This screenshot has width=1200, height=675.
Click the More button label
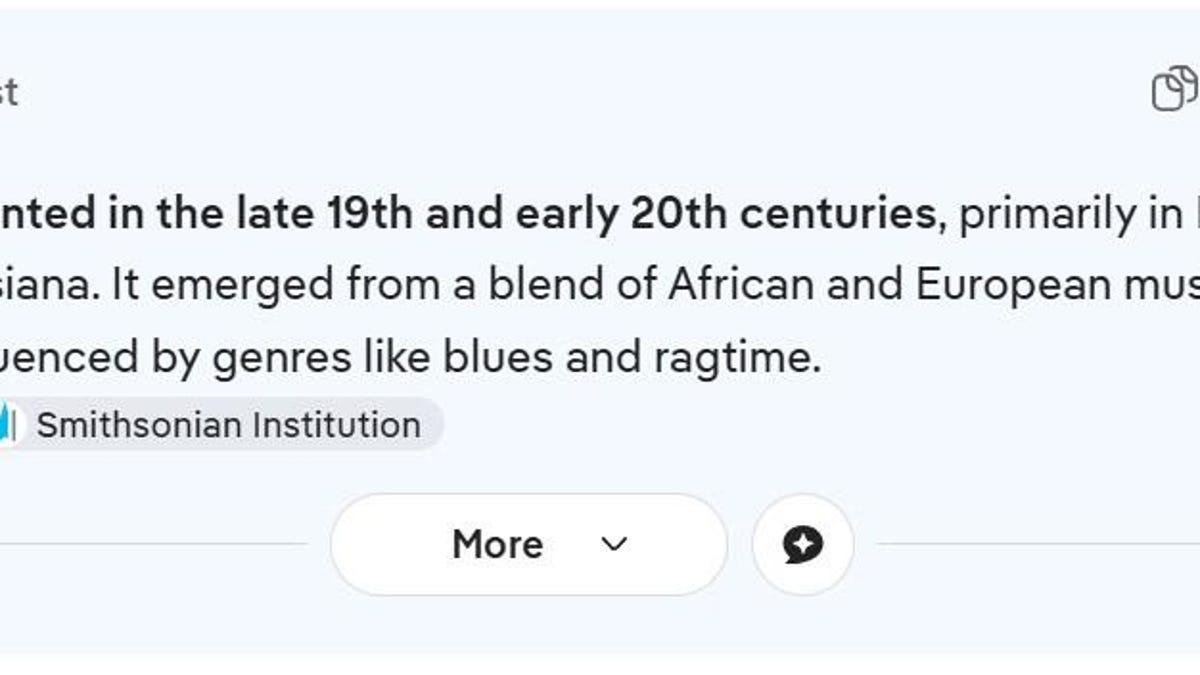pyautogui.click(x=498, y=545)
